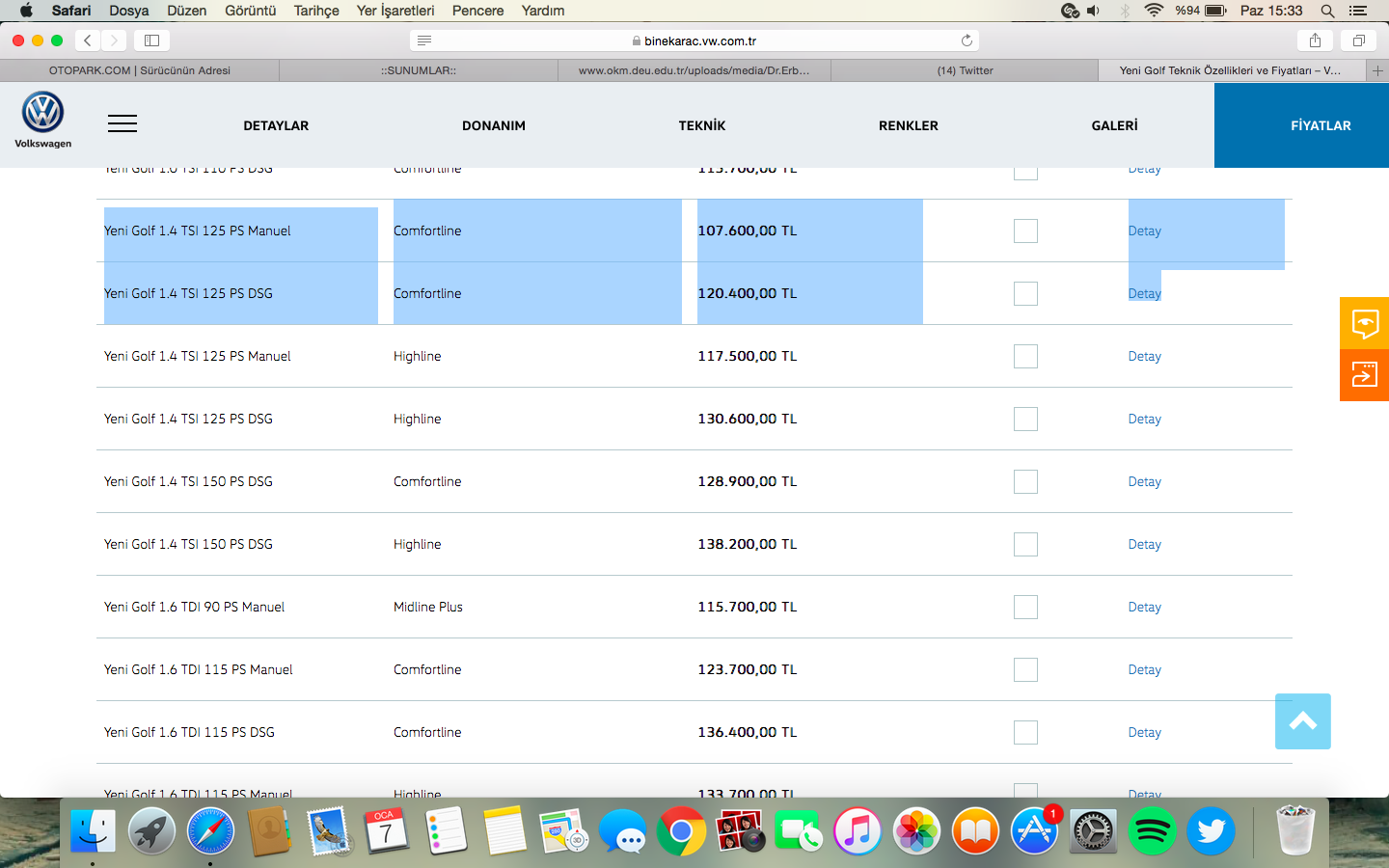Viewport: 1389px width, 868px height.
Task: Toggle the Safari sidebar button
Action: pos(151,41)
